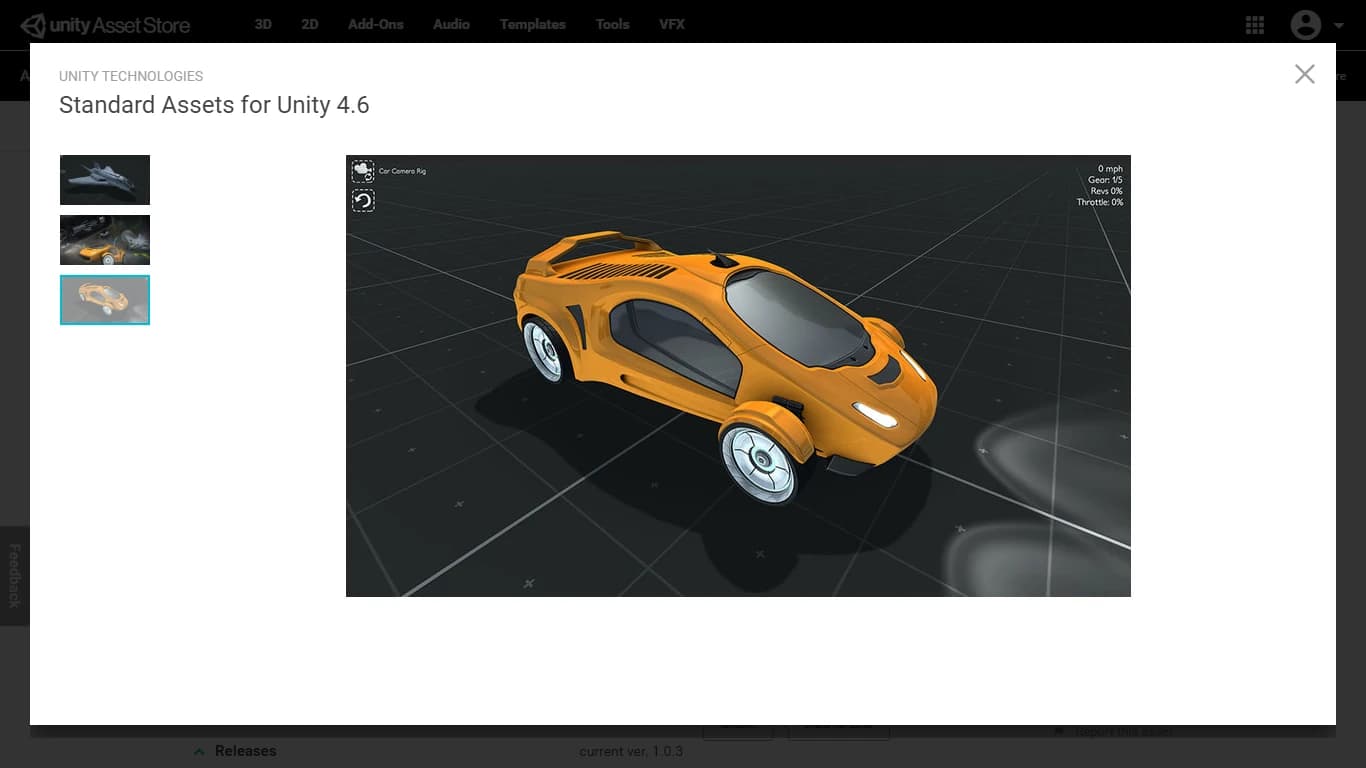Show the second thumbnail with car and vehicles
The width and height of the screenshot is (1366, 768).
pos(105,240)
